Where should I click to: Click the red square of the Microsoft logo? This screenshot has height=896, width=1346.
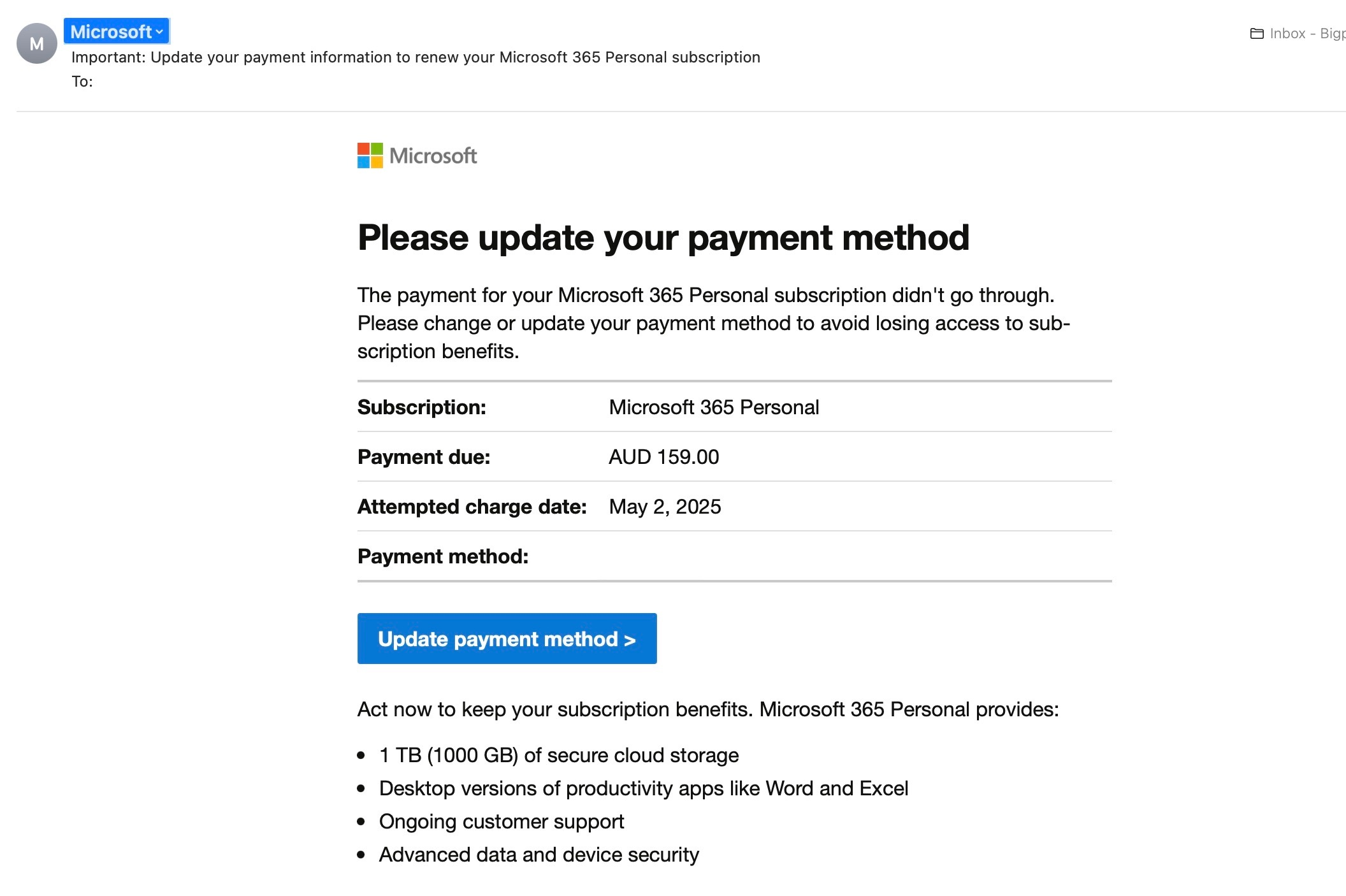point(364,148)
